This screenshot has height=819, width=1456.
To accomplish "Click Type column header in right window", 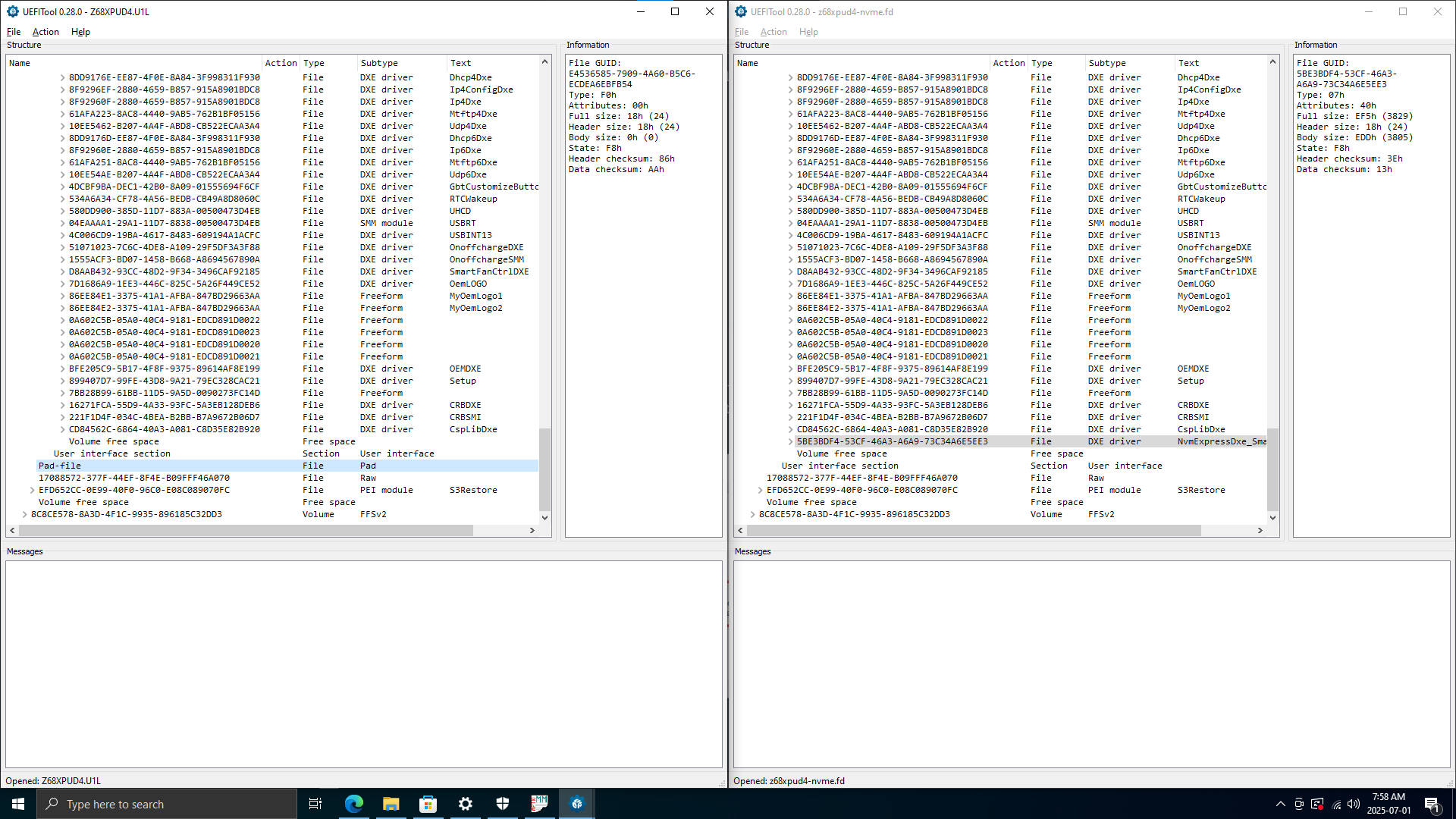I will (x=1057, y=63).
